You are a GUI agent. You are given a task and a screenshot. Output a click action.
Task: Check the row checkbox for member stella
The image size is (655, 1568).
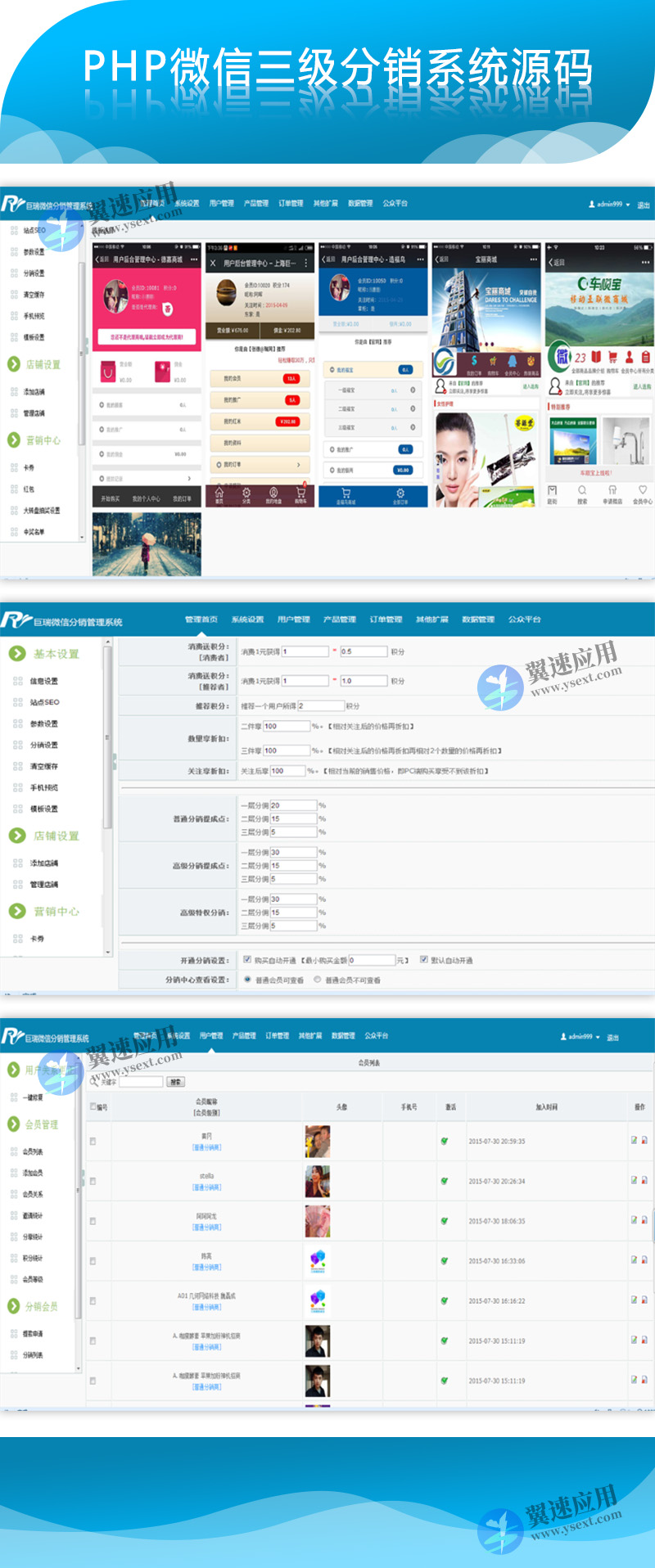(x=93, y=1181)
